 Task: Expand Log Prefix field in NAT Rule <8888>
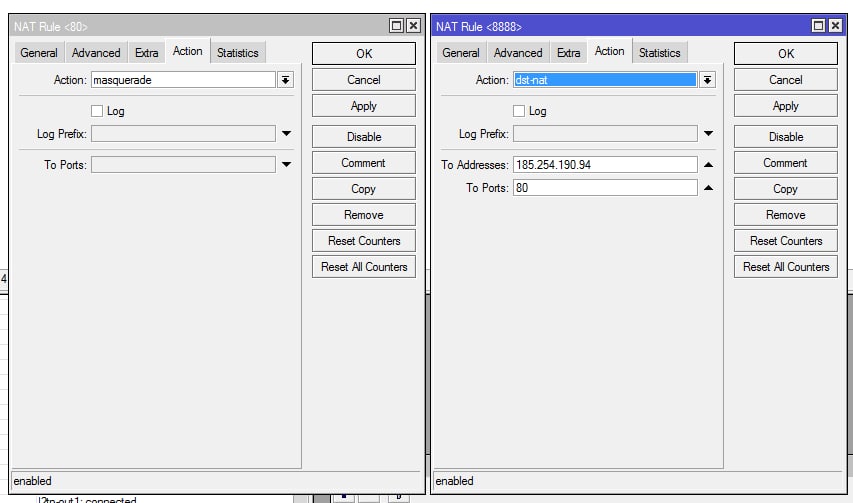pyautogui.click(x=708, y=133)
